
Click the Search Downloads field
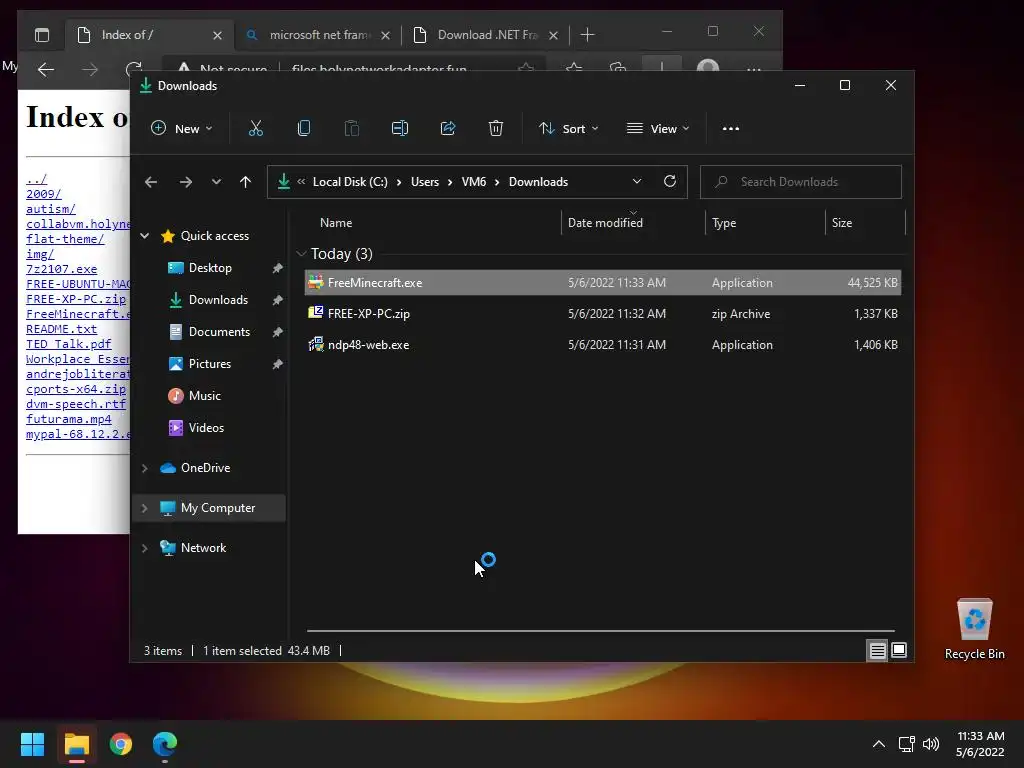(x=801, y=182)
